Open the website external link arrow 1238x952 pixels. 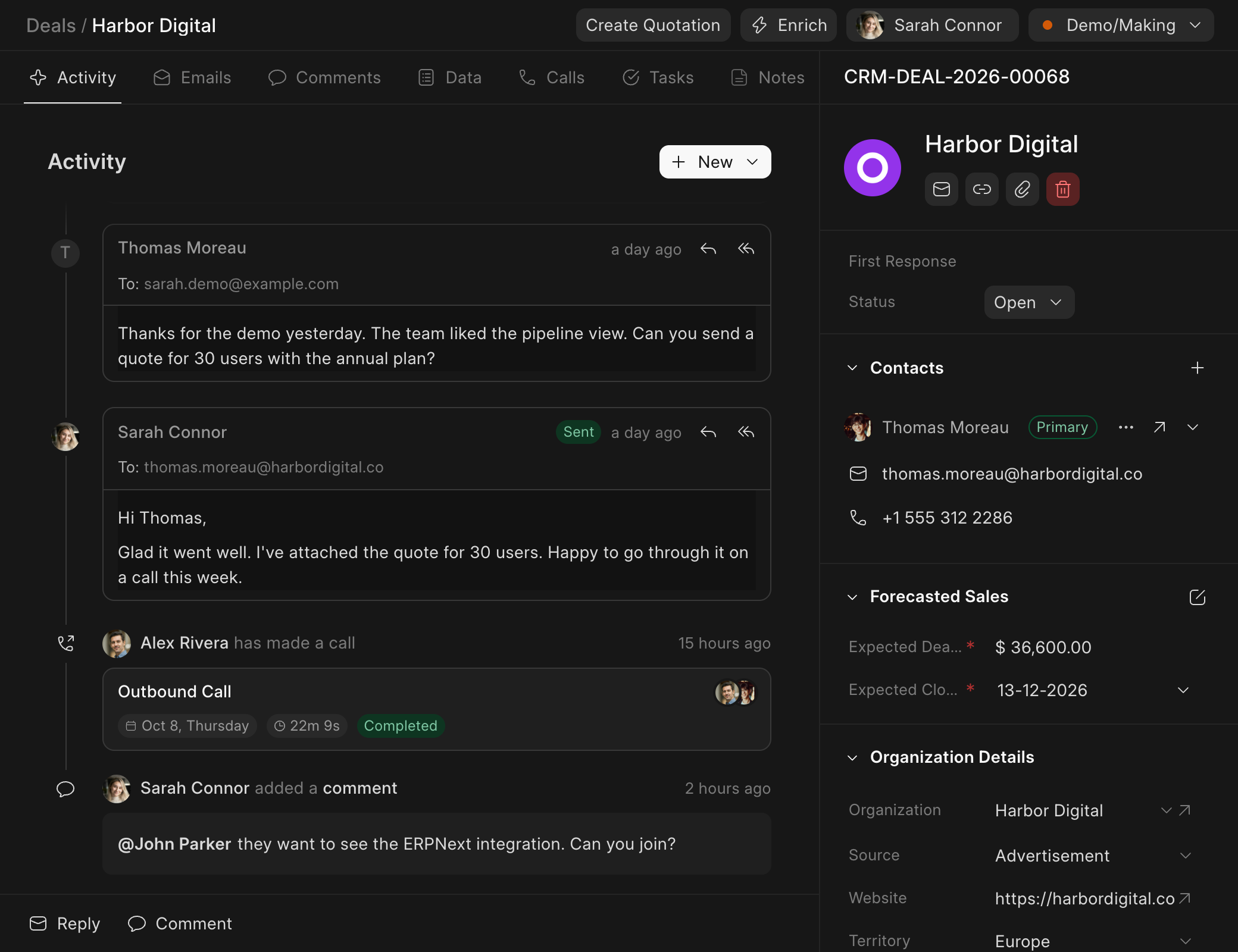1185,898
